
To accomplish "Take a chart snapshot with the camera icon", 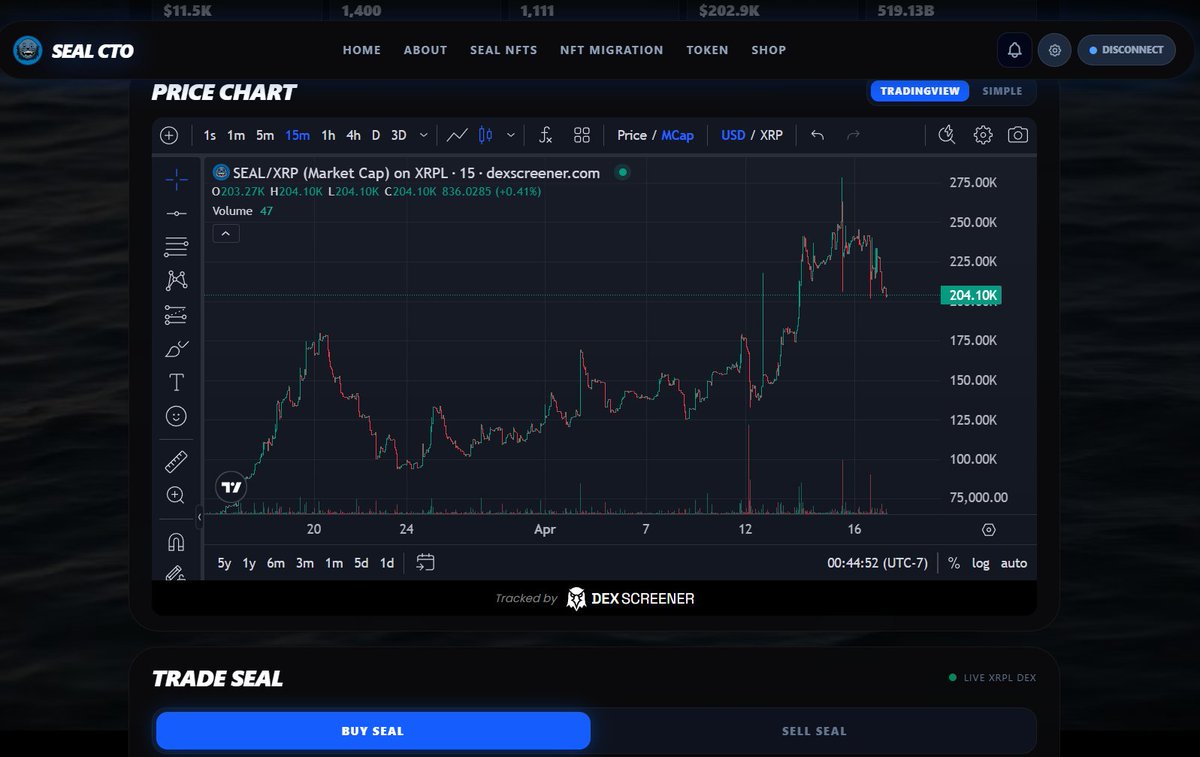I will click(x=1018, y=134).
